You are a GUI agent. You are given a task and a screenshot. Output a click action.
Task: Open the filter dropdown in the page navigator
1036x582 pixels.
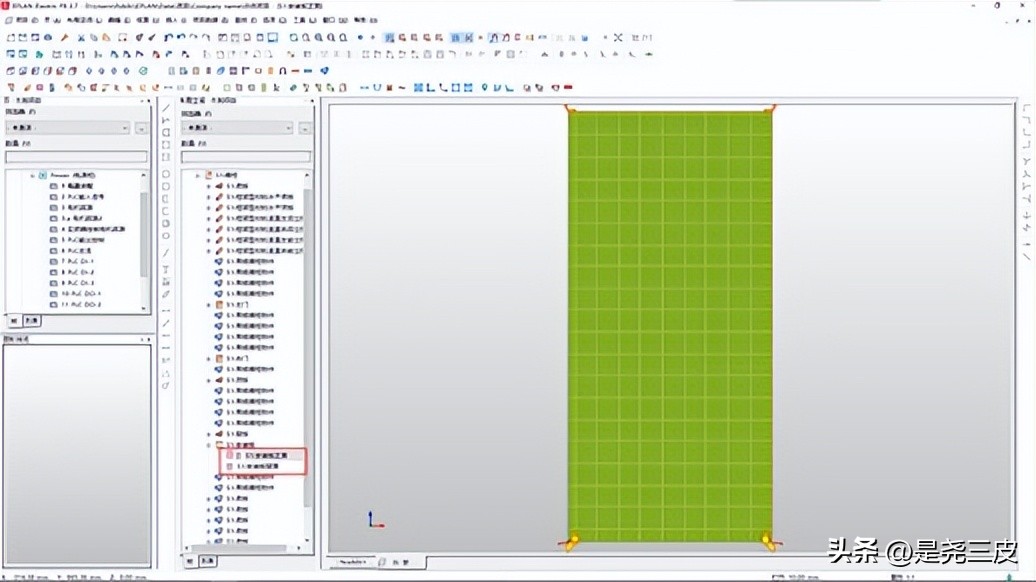click(68, 128)
